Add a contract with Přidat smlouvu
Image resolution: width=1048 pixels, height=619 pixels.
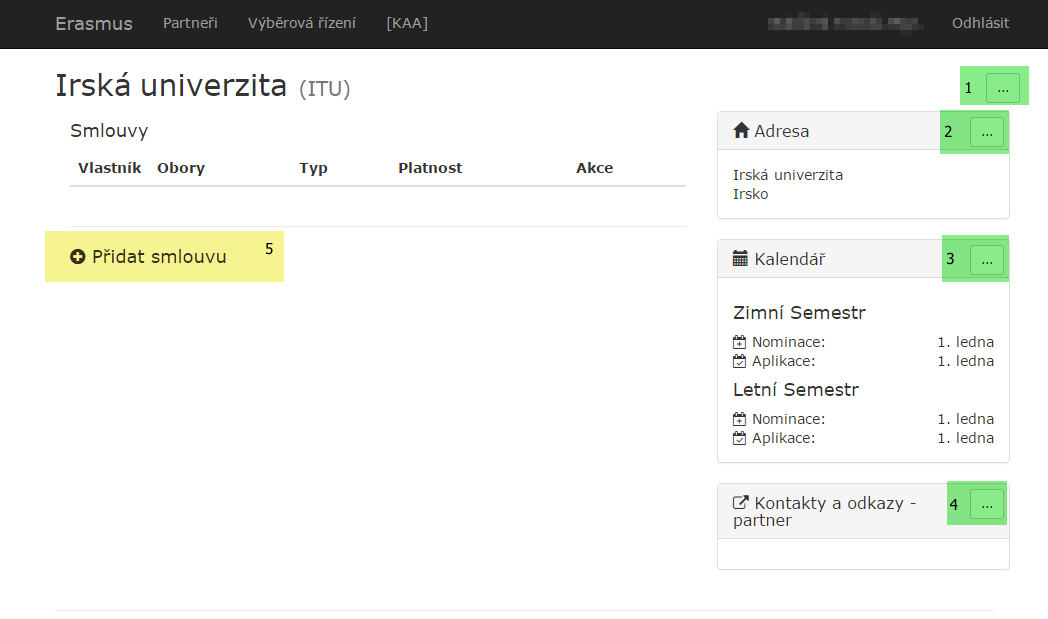point(159,257)
